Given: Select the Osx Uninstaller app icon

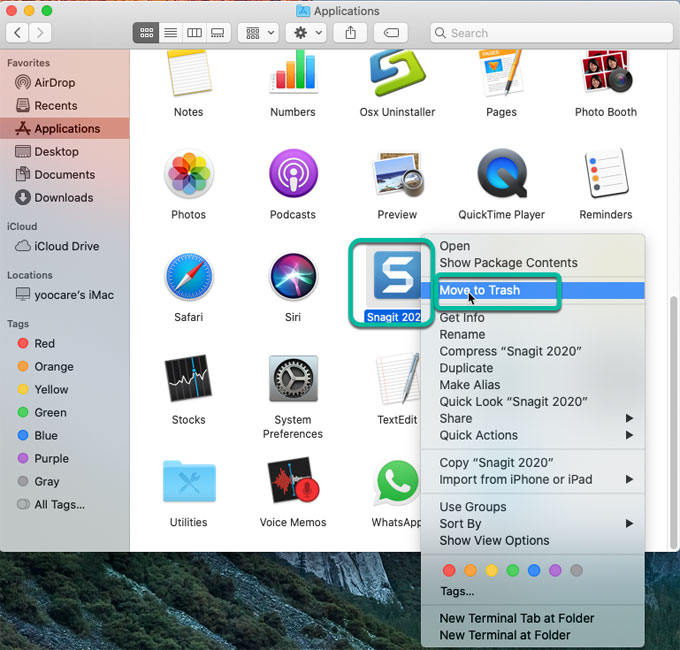Looking at the screenshot, I should point(397,73).
